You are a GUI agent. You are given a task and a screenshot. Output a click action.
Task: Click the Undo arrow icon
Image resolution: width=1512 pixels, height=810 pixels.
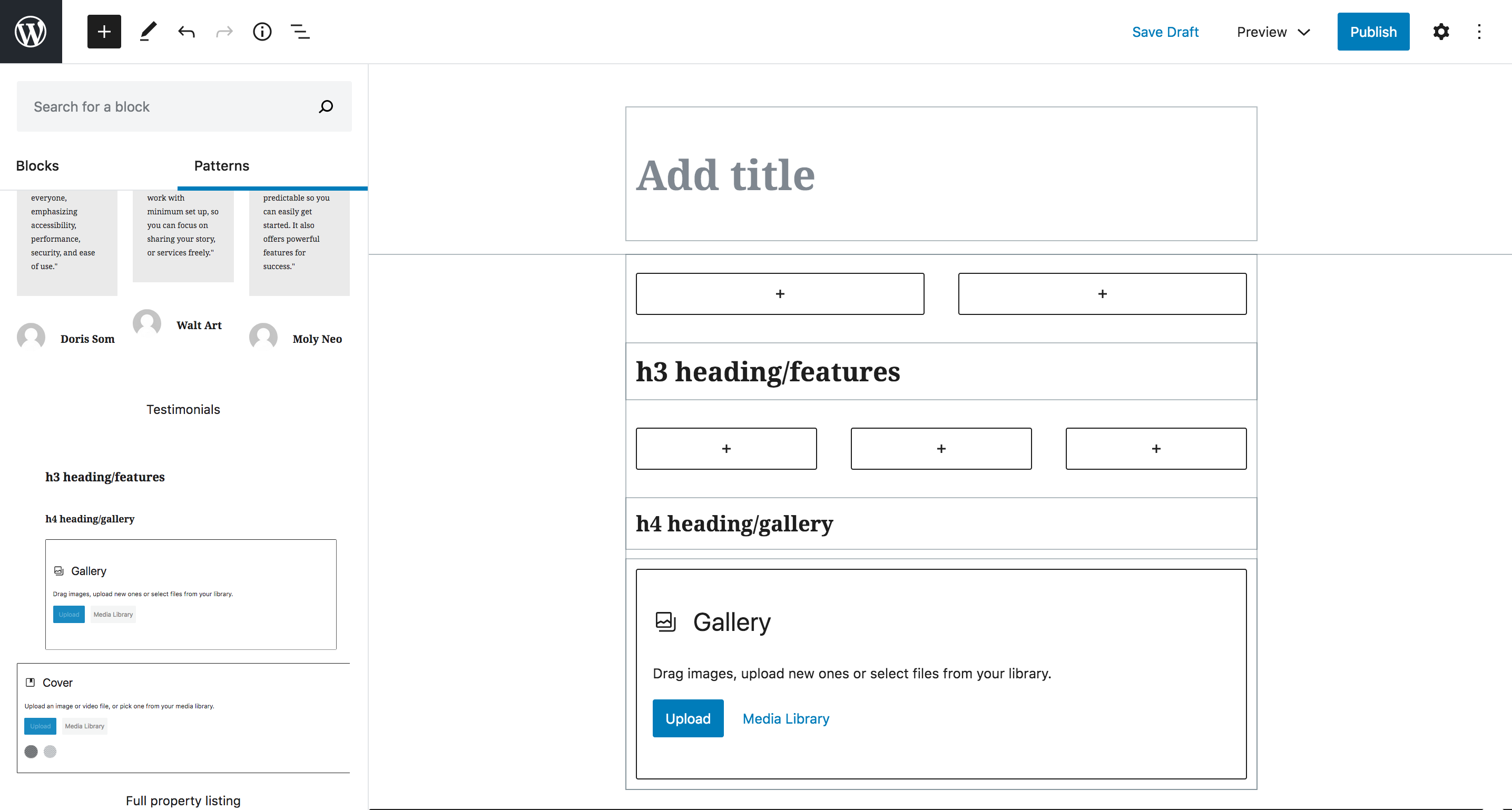pos(186,32)
